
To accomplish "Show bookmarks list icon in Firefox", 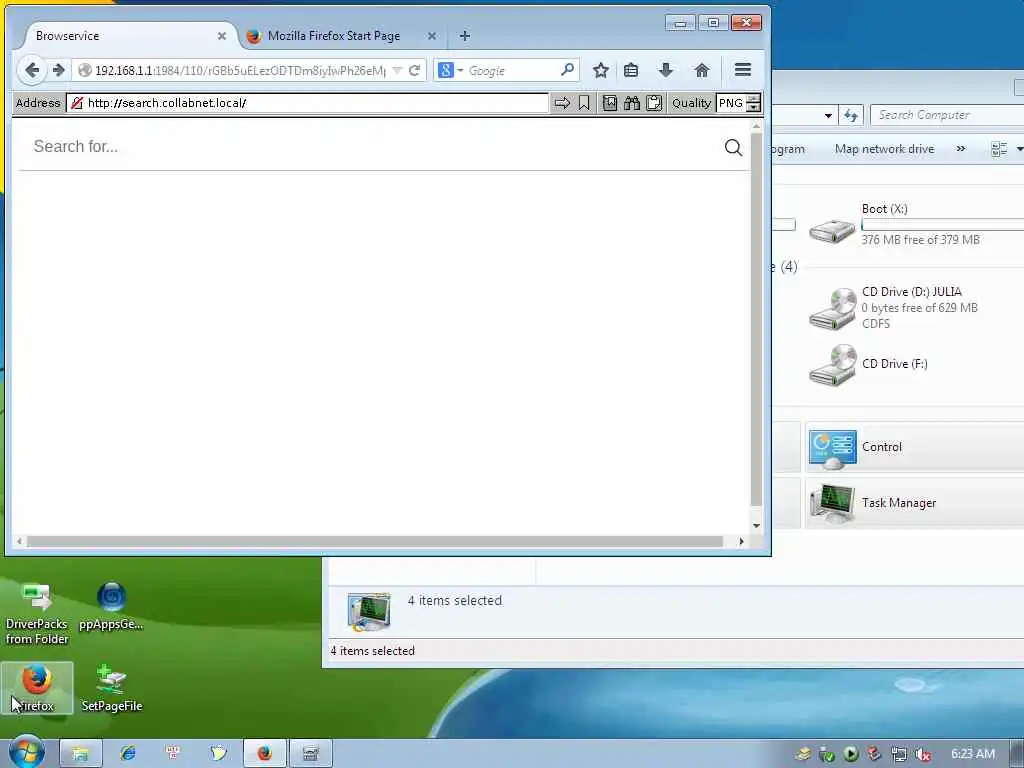I will tap(631, 70).
